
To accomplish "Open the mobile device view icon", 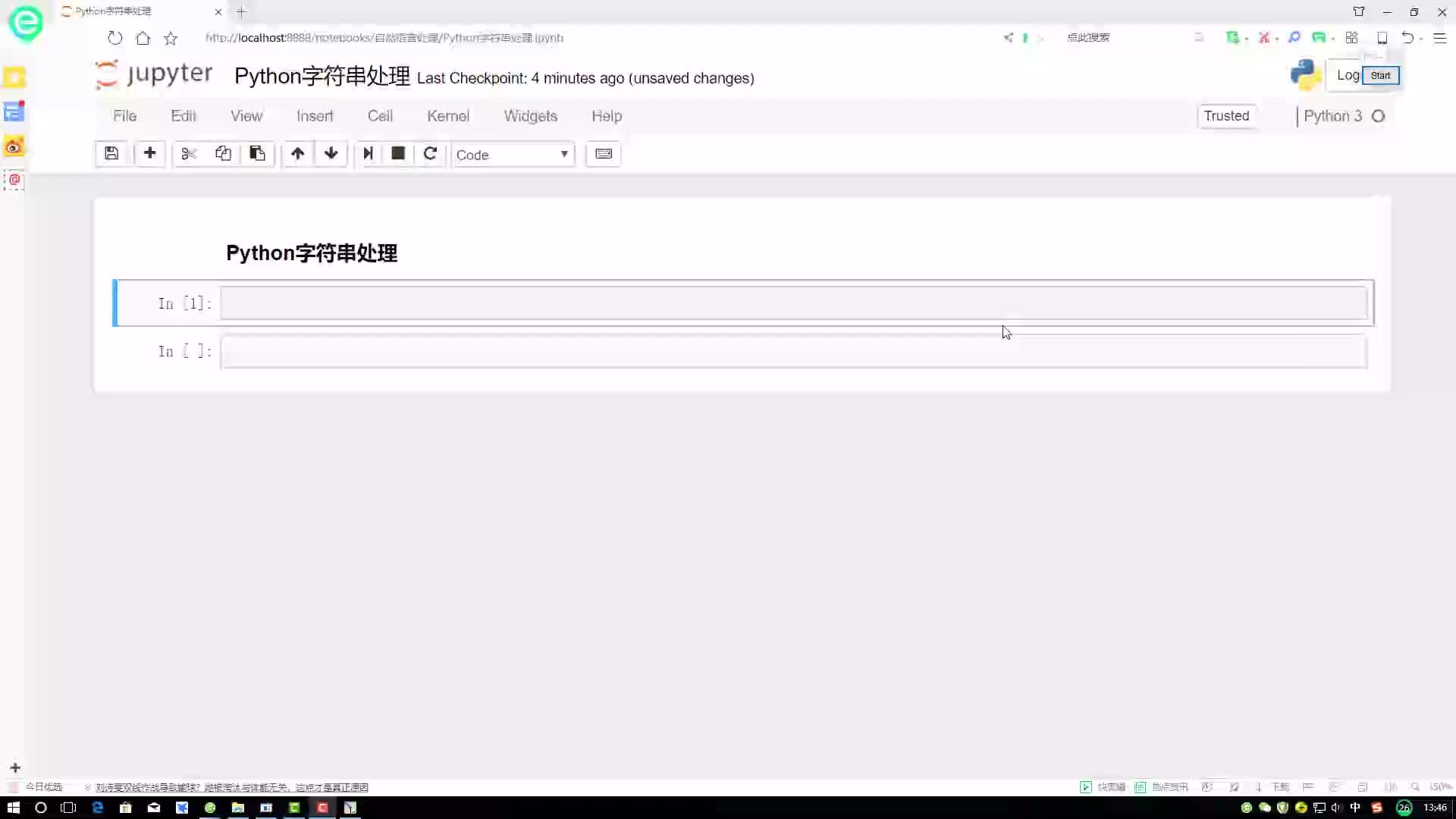I will click(1382, 38).
